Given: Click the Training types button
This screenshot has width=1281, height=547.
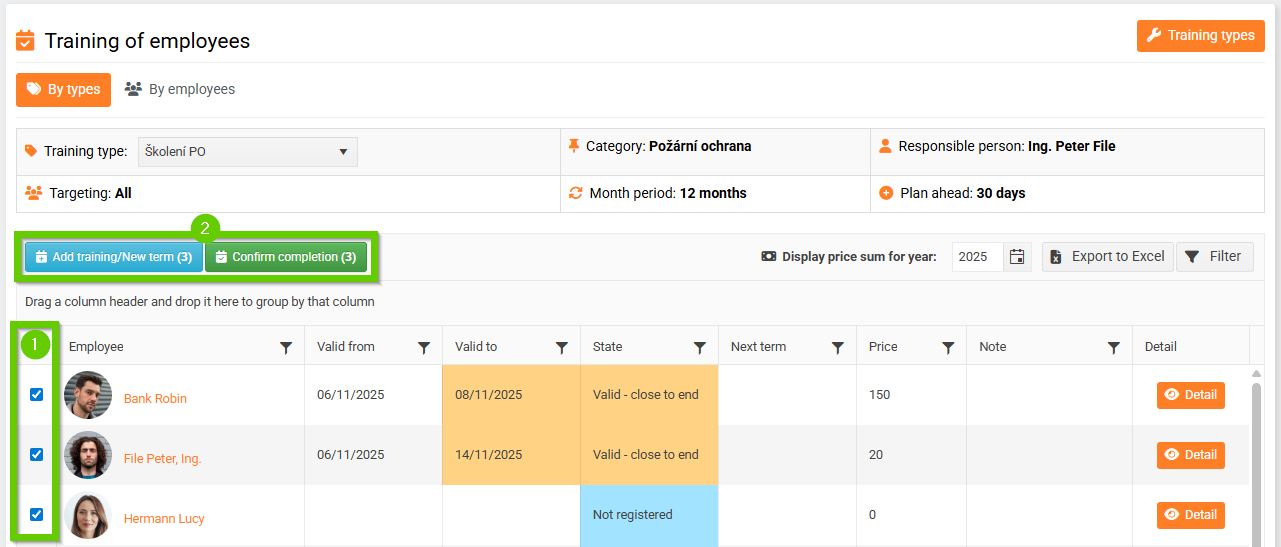Looking at the screenshot, I should [x=1200, y=36].
